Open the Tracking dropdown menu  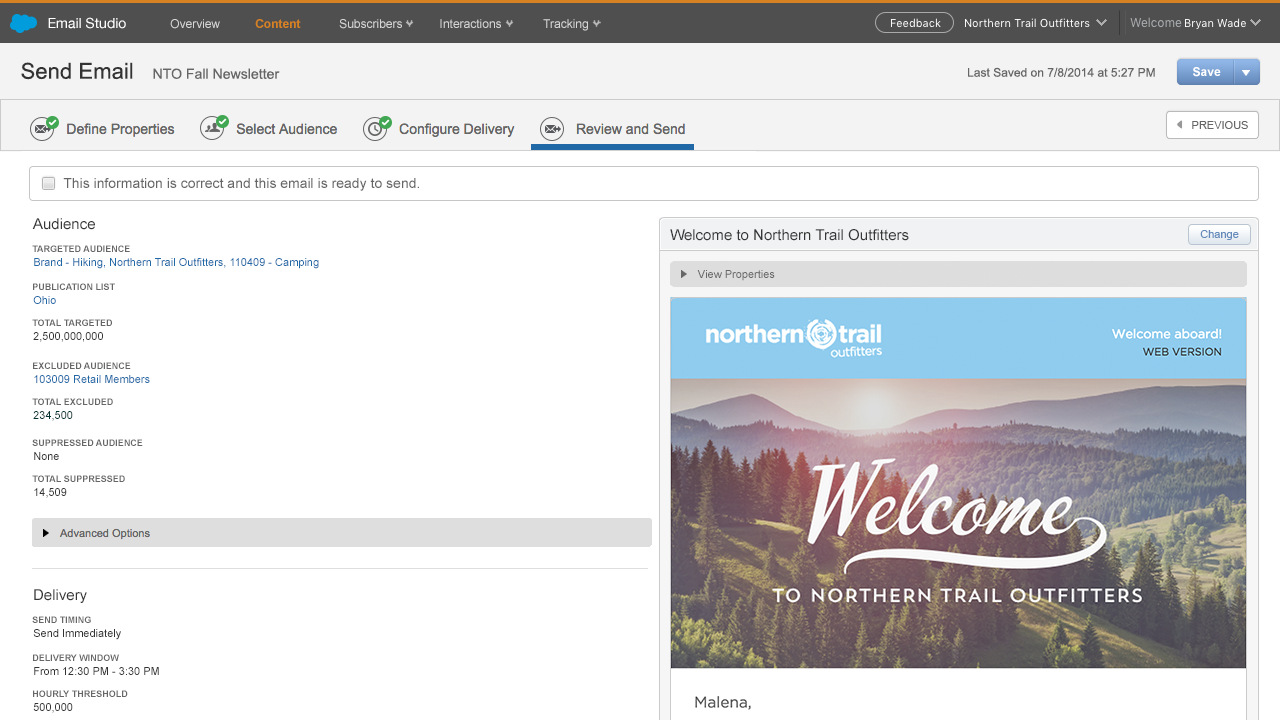point(572,23)
